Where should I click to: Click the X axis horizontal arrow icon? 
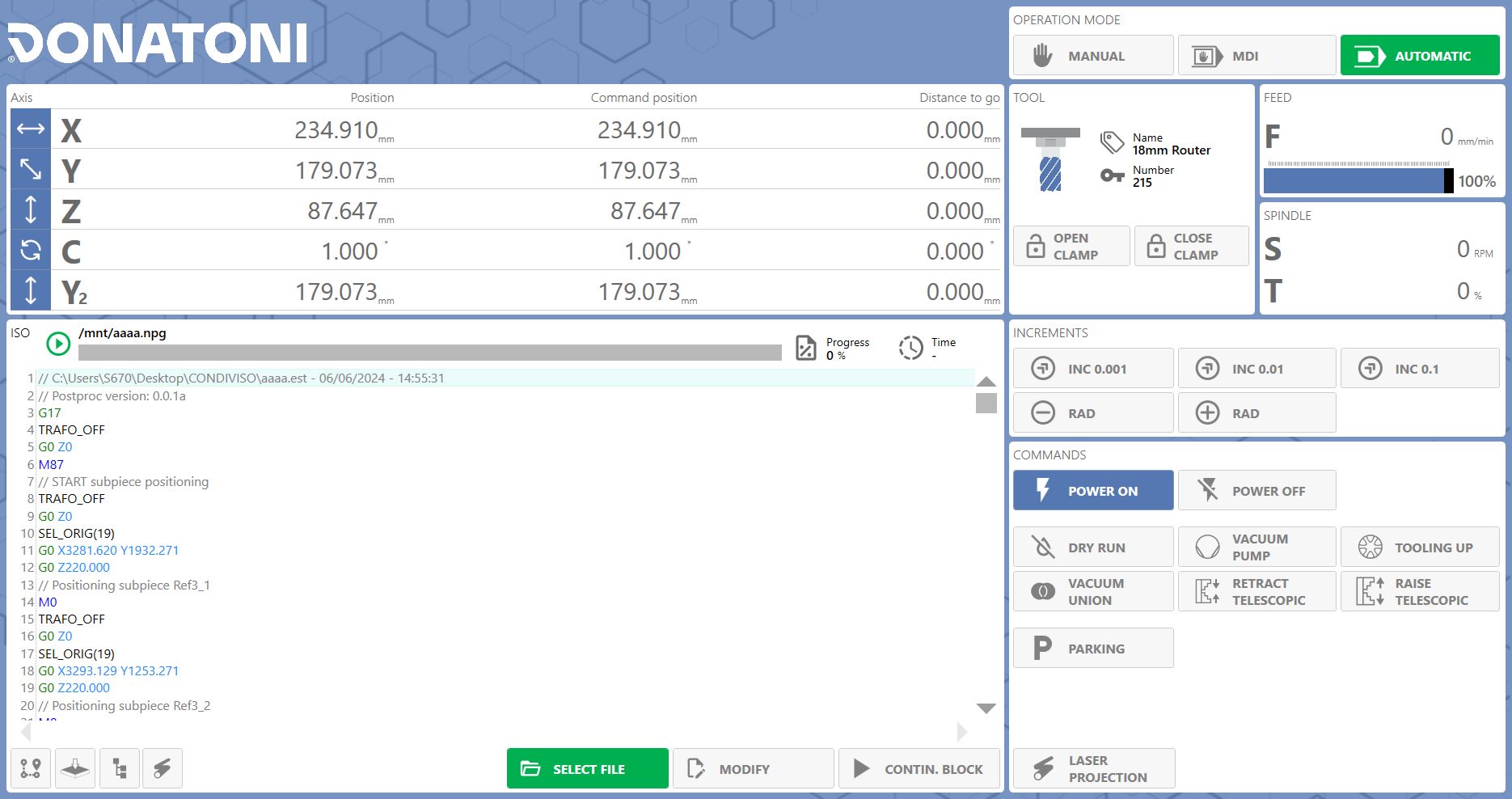[31, 129]
